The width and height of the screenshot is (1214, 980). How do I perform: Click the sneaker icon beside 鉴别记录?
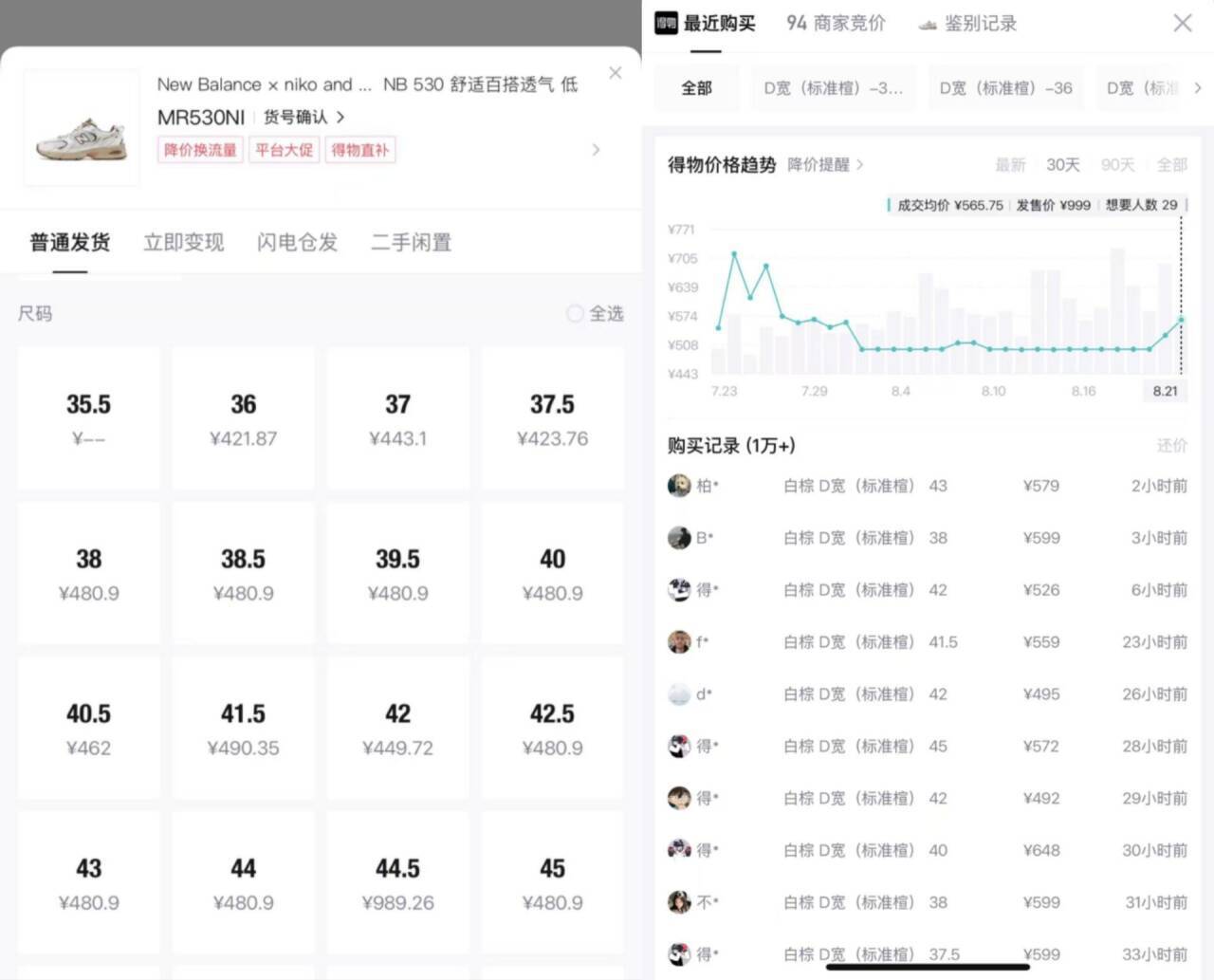click(x=928, y=25)
